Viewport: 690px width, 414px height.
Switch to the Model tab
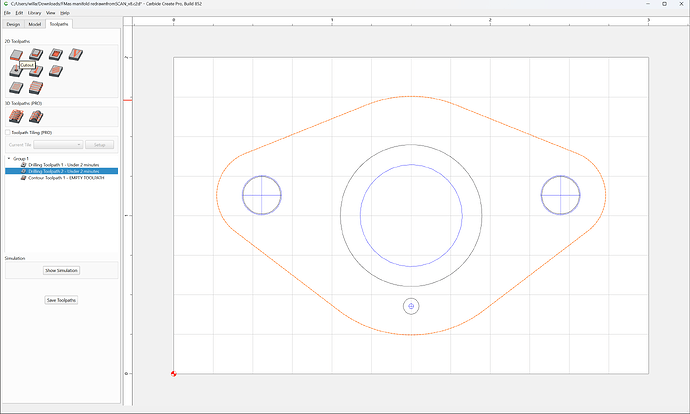pos(35,24)
